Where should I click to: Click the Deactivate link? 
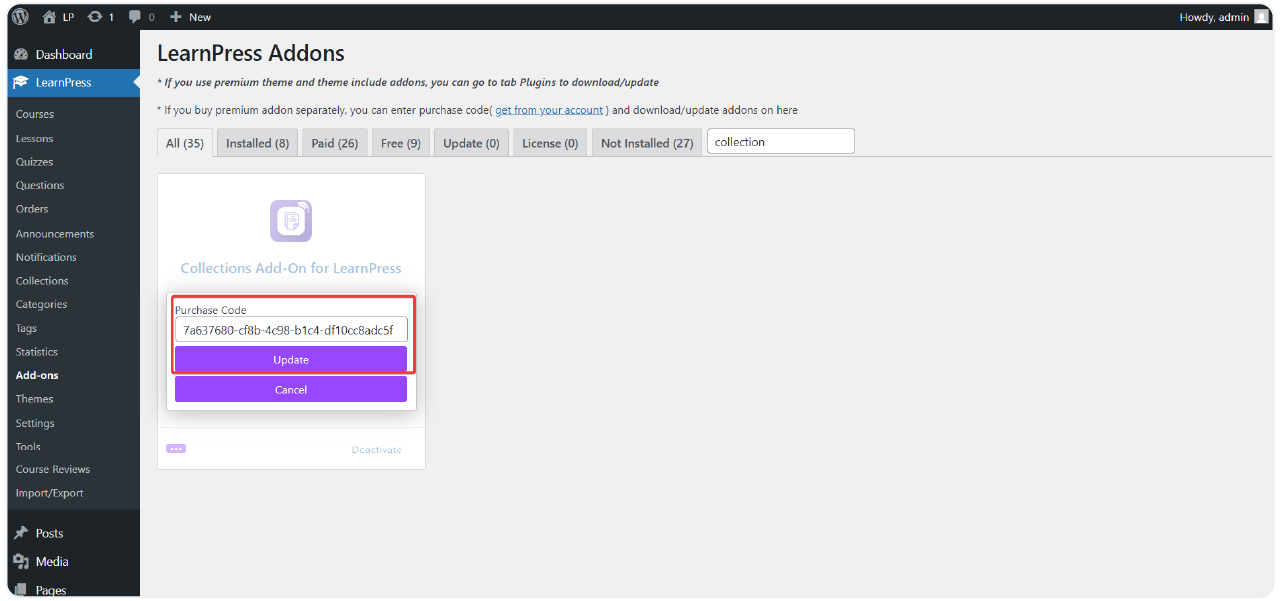point(376,450)
